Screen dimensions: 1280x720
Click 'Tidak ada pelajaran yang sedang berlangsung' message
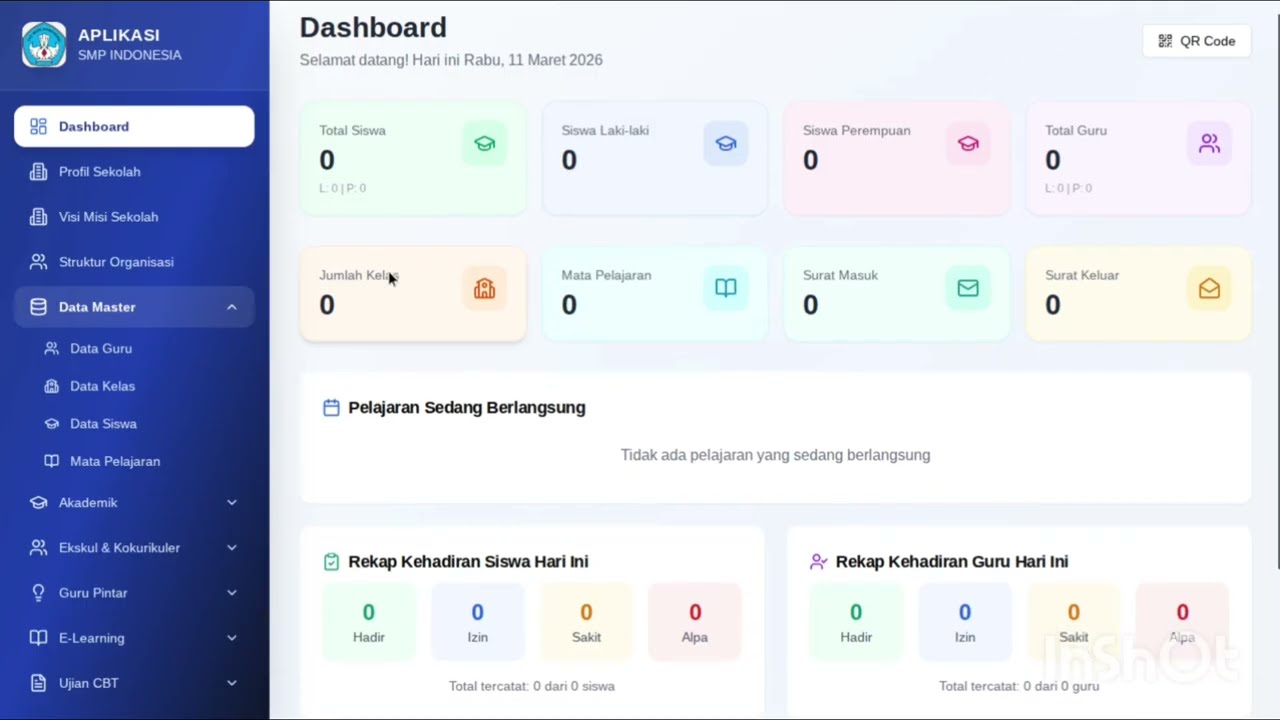click(776, 455)
